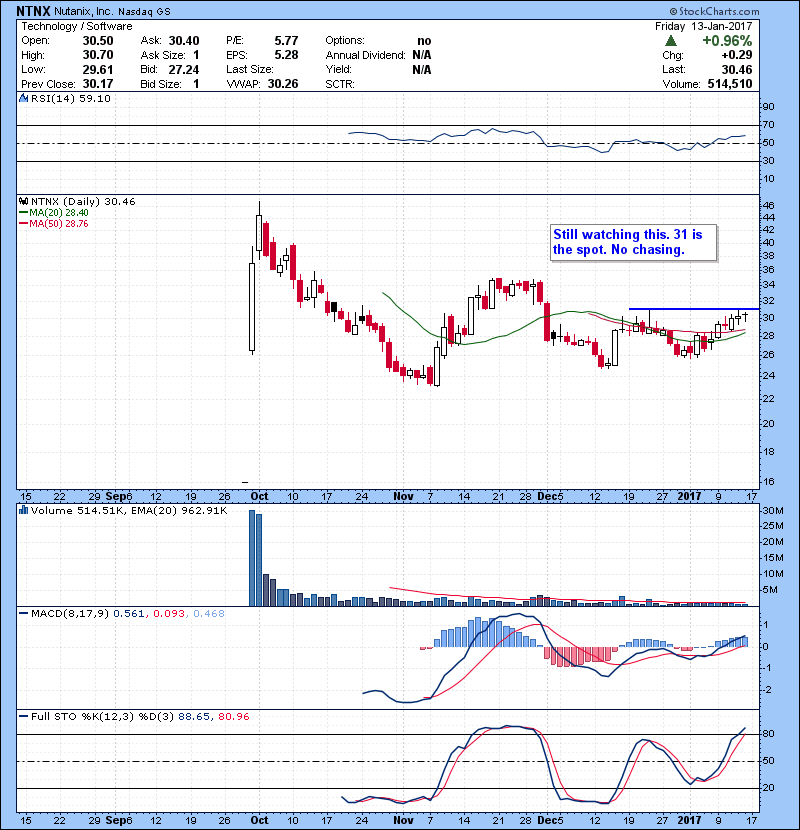Select the Low value 29.61
Screen dimensions: 800x830
98,69
